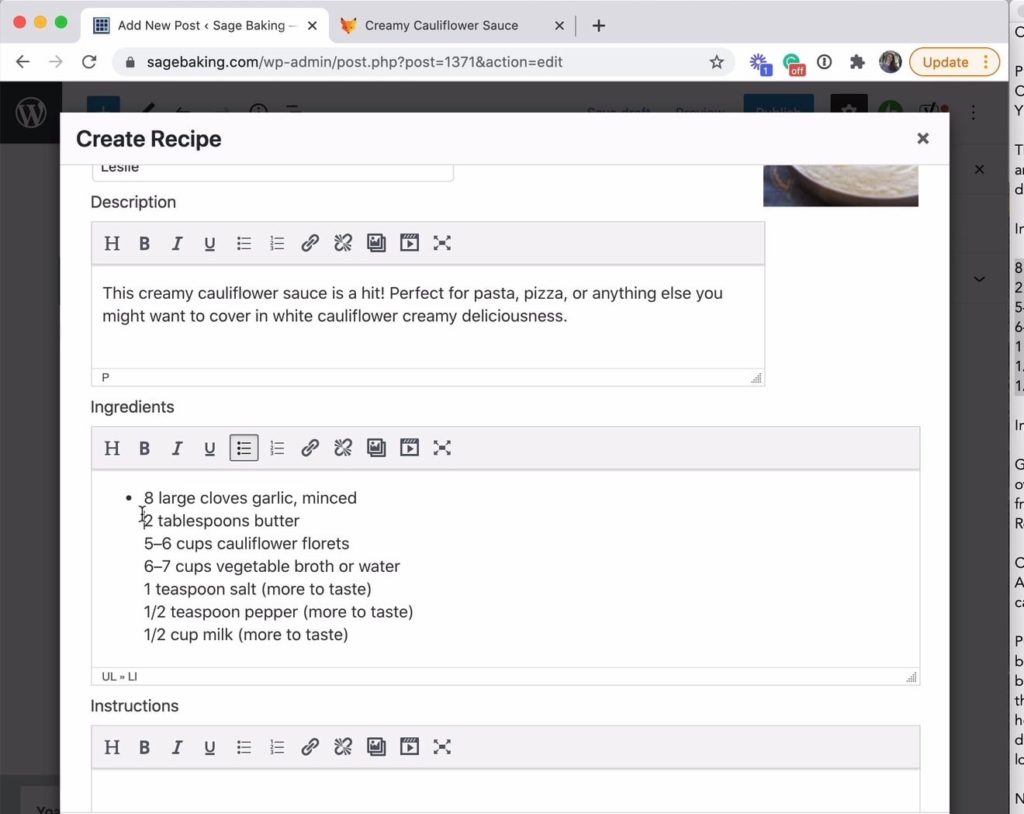This screenshot has width=1024, height=814.
Task: Click the '8 large cloves garlic, minced' line
Action: coord(250,498)
